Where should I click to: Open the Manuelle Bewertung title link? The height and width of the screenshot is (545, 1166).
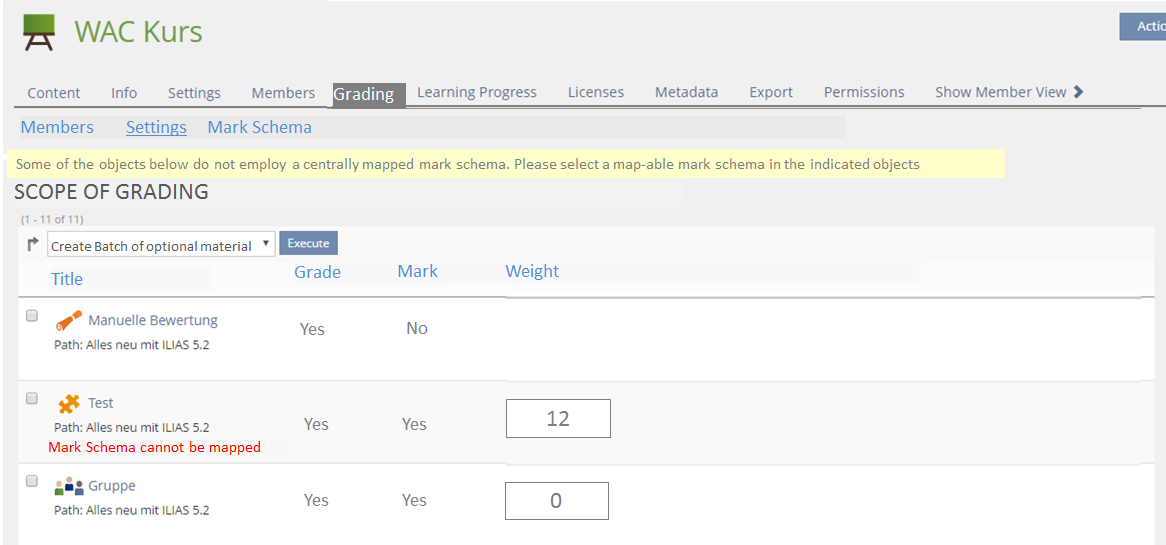pos(152,320)
